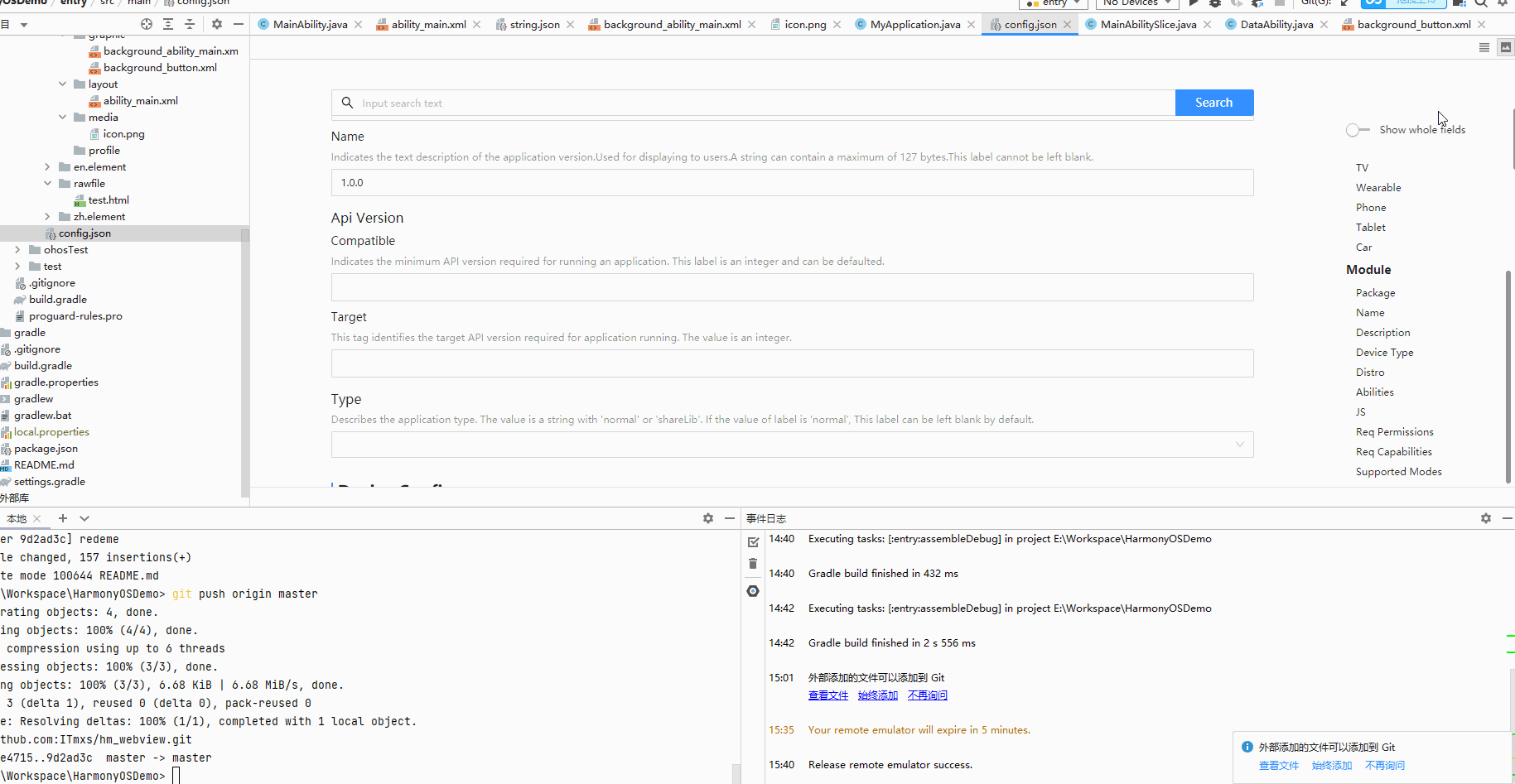Jump to Package in outline
The image size is (1515, 784).
point(1376,293)
